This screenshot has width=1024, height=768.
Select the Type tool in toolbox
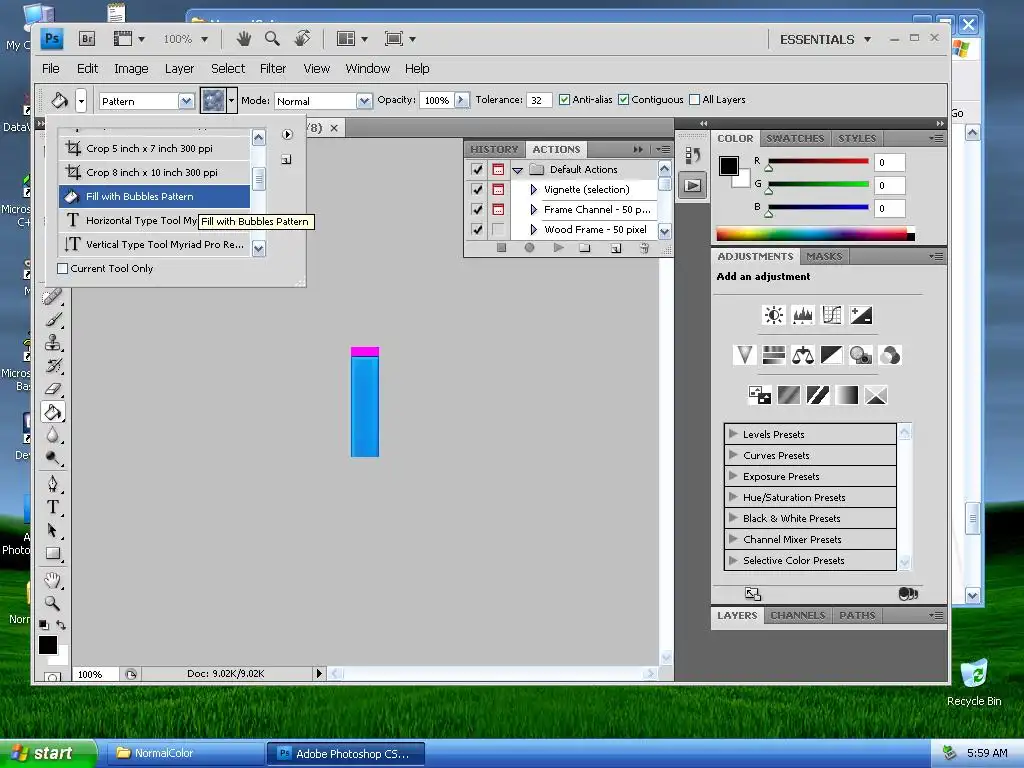pos(53,507)
